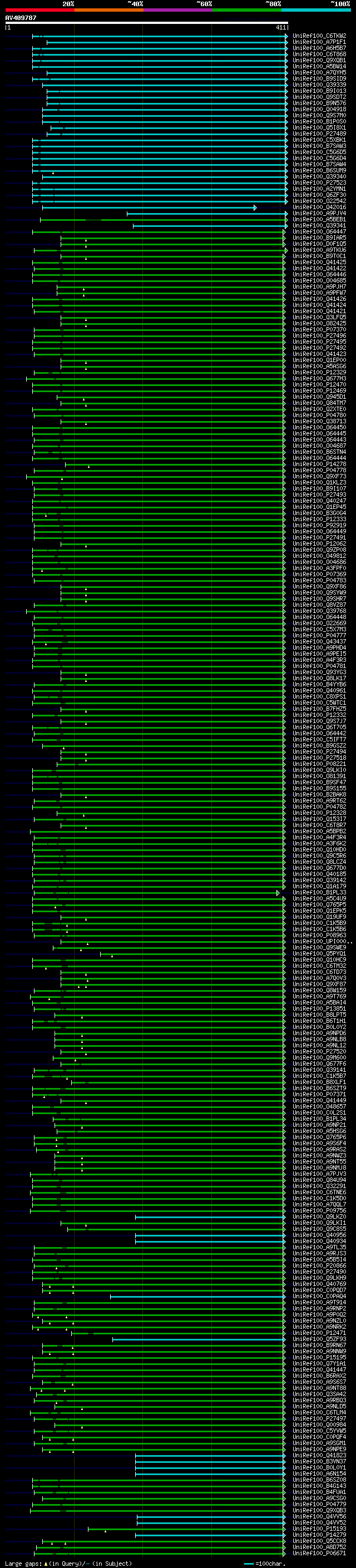Click the 'Large gaps' legend text at bottom
This screenshot has height=1568, width=356.
click(x=24, y=1563)
